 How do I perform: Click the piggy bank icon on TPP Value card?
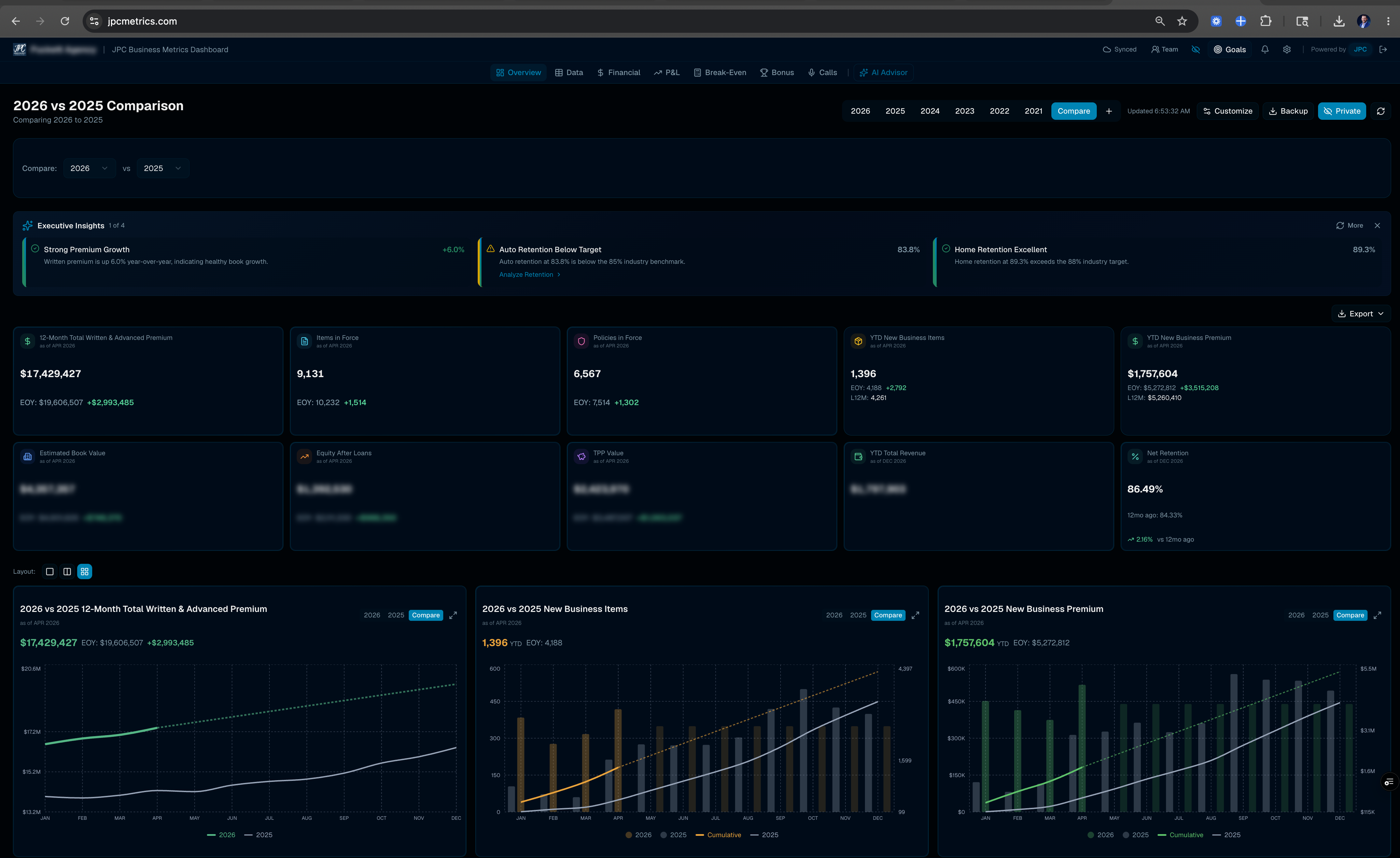pos(581,457)
